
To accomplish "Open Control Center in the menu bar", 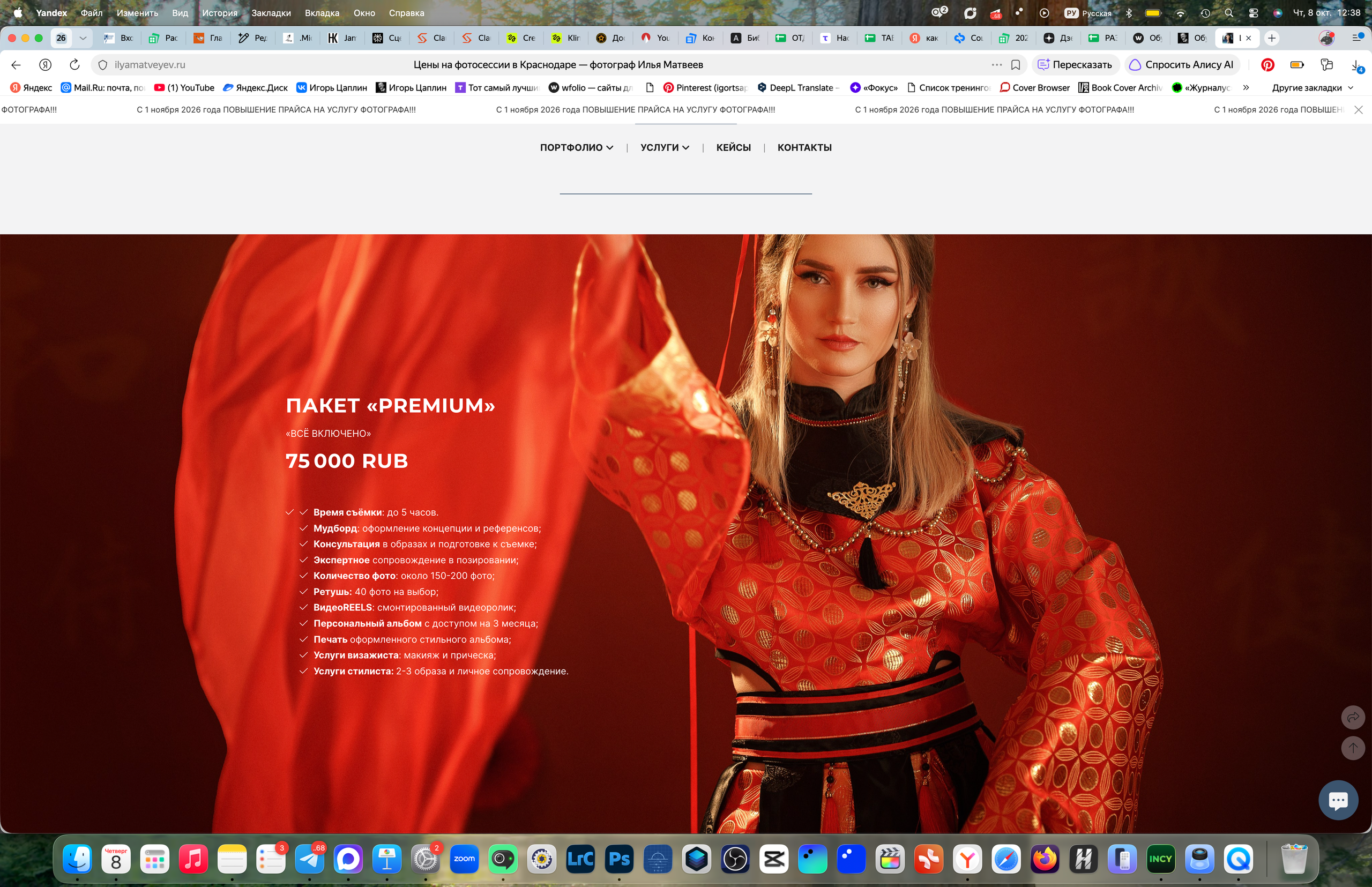I will (1253, 13).
